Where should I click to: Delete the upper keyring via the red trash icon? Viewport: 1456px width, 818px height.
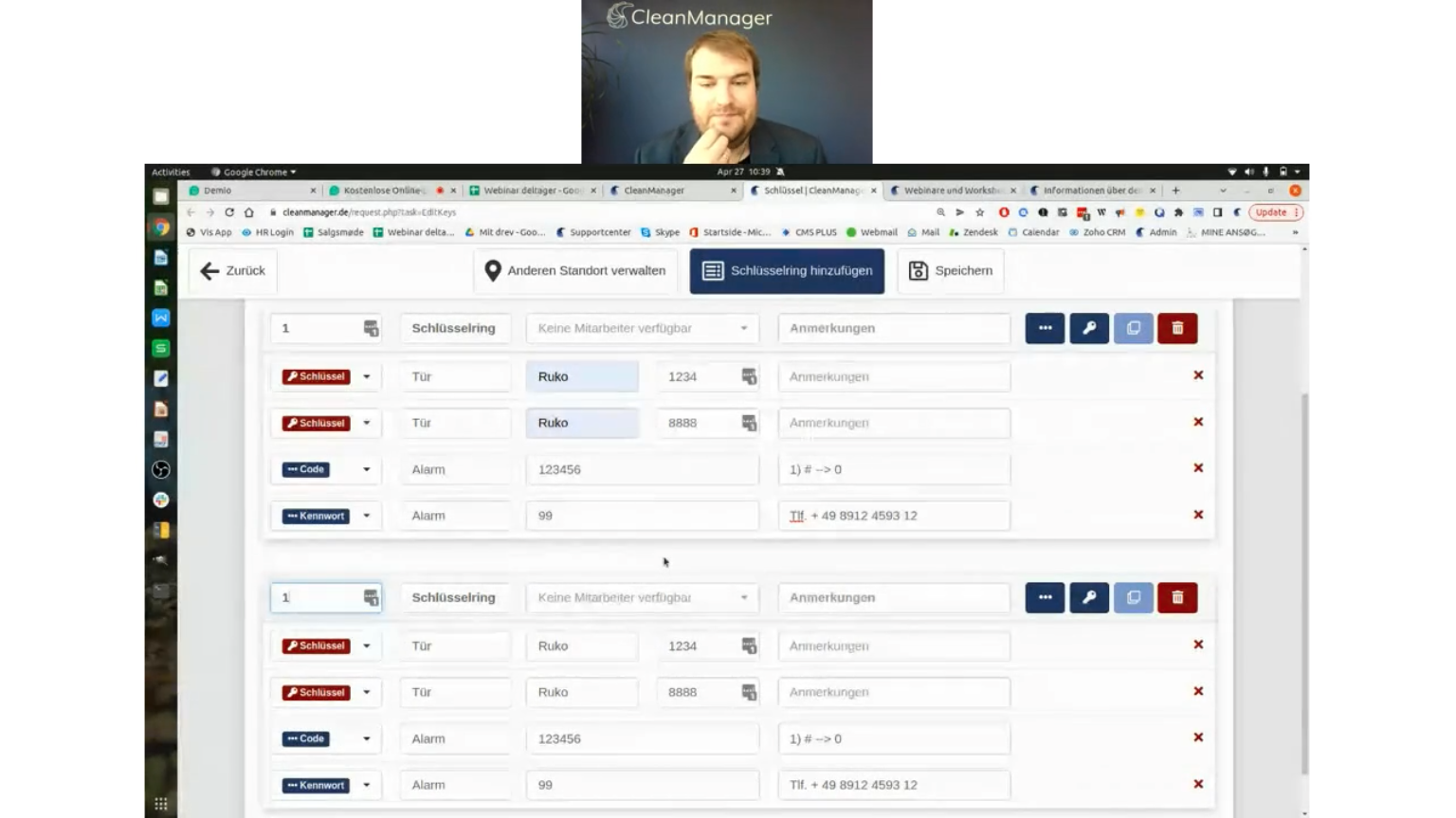point(1177,328)
